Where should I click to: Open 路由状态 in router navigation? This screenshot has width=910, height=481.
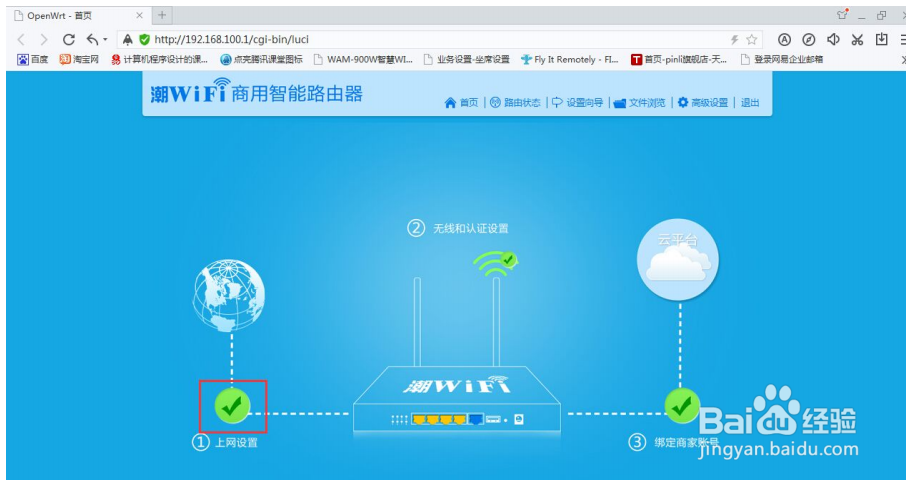(515, 103)
